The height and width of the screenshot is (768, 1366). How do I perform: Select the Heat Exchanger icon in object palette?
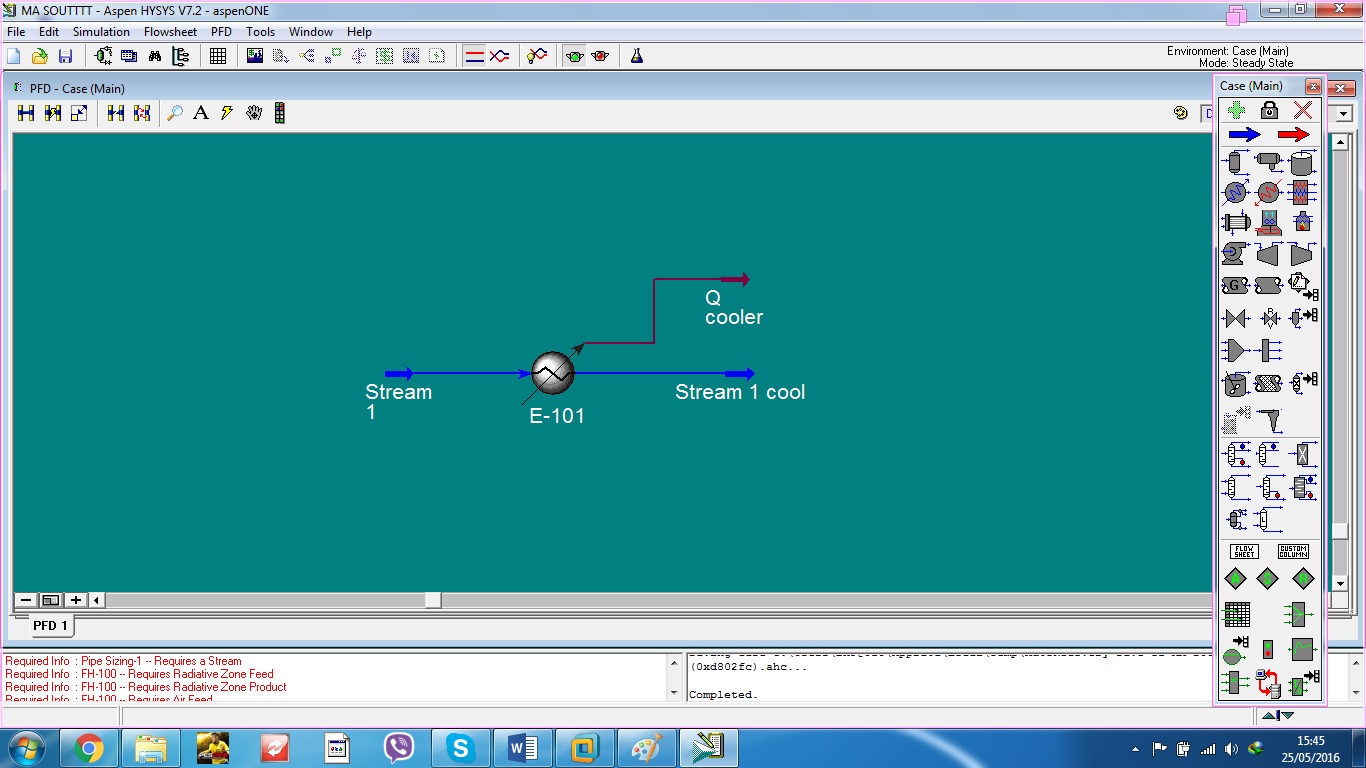point(1238,221)
